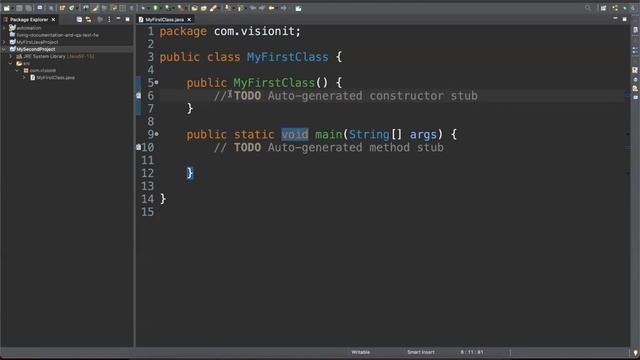640x360 pixels.
Task: Click the New Java Class toolbar icon
Action: pos(71,8)
